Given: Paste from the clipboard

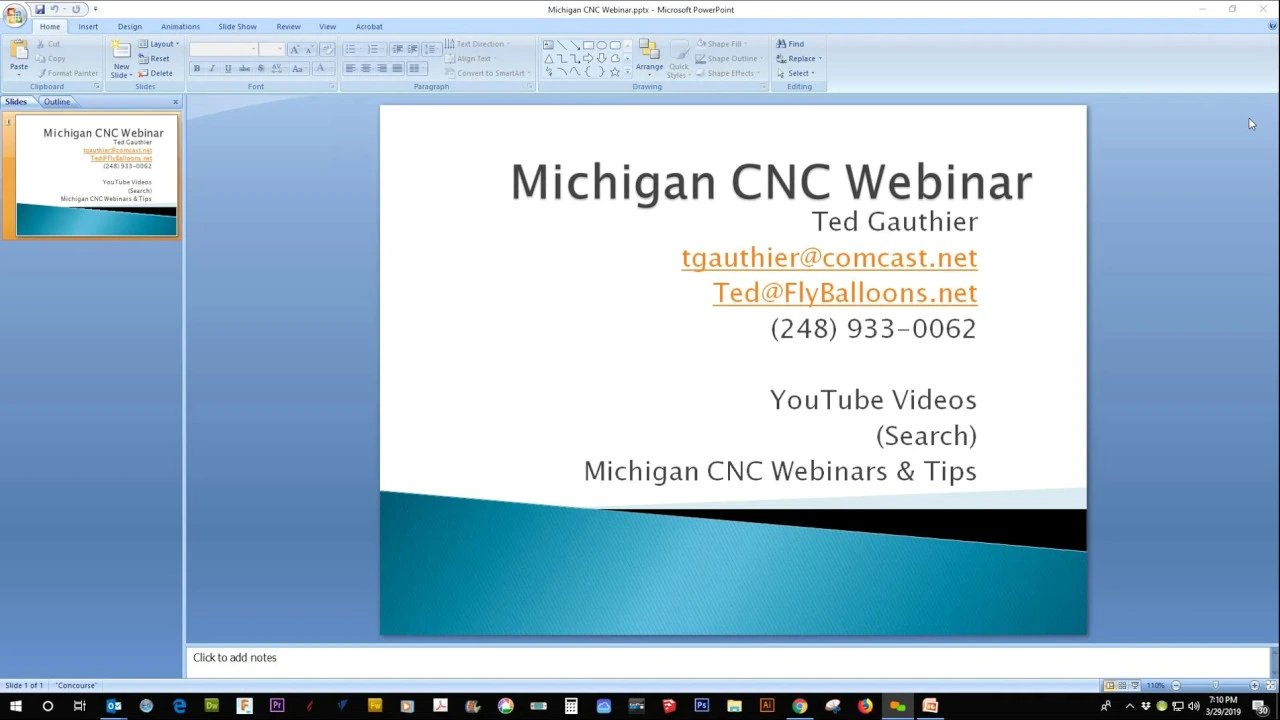Looking at the screenshot, I should [x=19, y=58].
